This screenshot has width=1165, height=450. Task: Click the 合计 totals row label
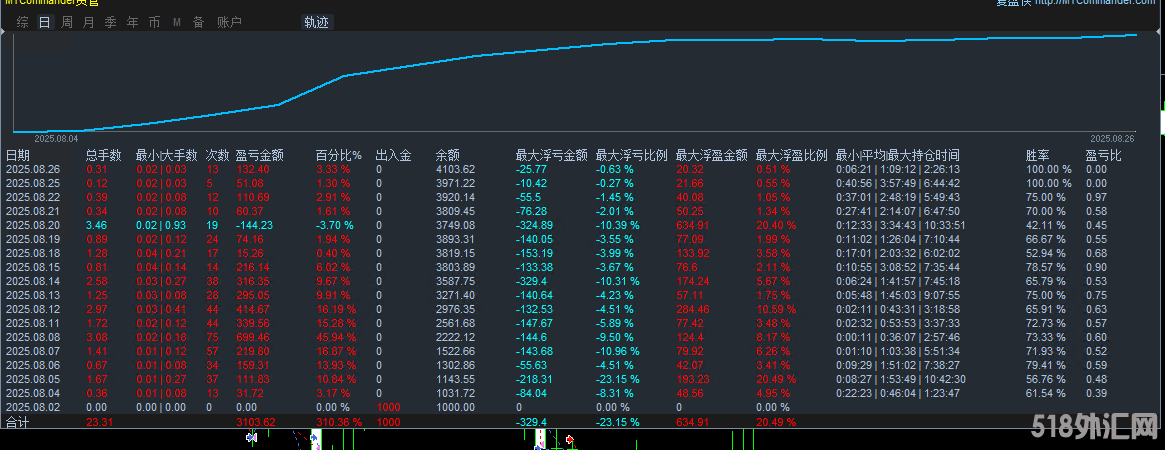18,423
